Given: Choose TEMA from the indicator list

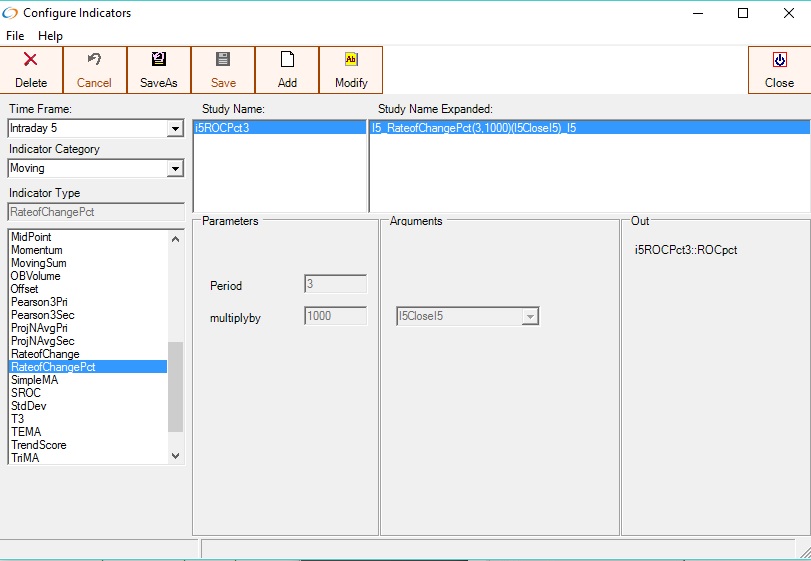Looking at the screenshot, I should coord(26,432).
